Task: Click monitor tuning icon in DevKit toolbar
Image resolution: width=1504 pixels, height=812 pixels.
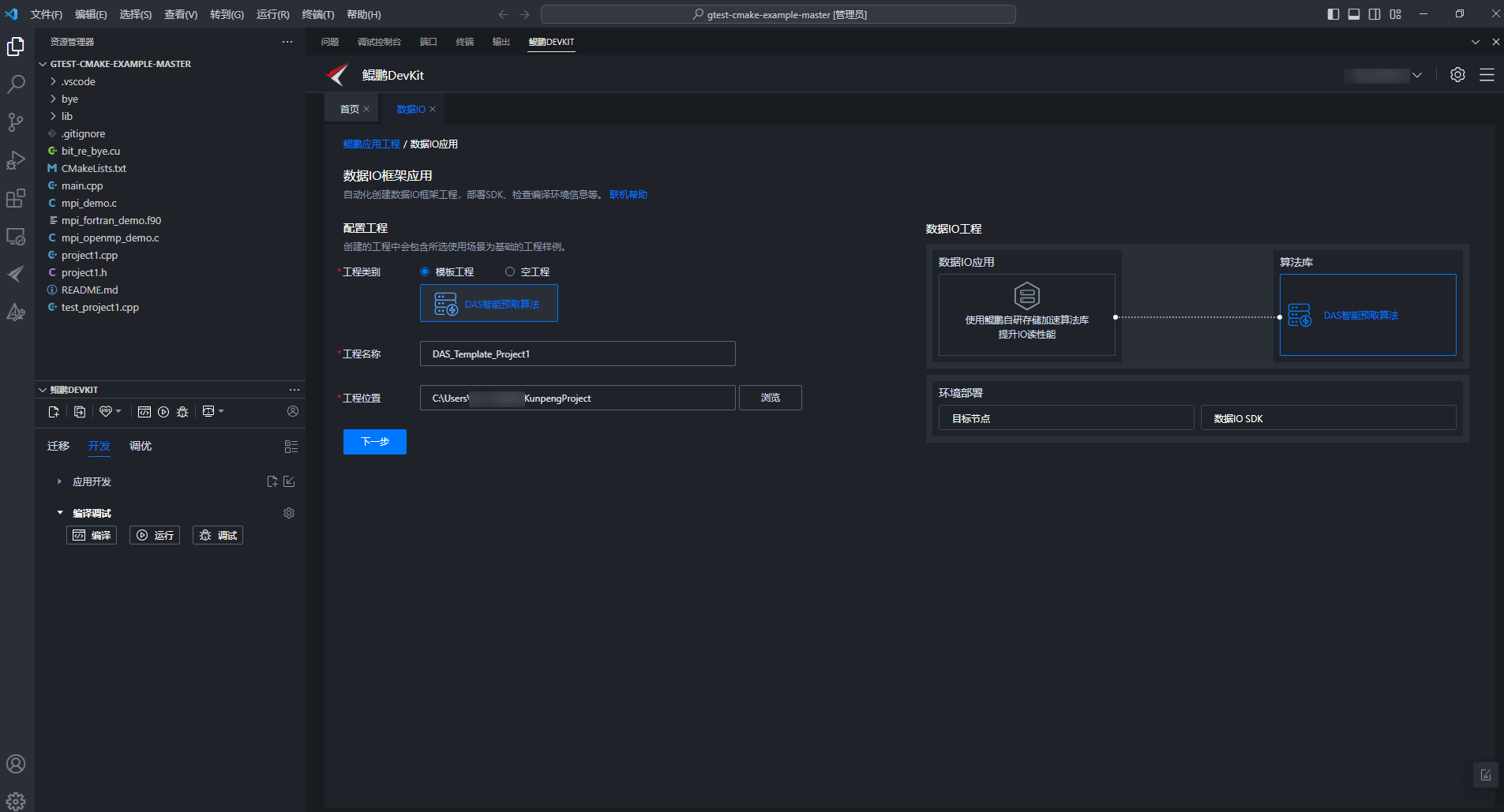Action: pyautogui.click(x=208, y=411)
